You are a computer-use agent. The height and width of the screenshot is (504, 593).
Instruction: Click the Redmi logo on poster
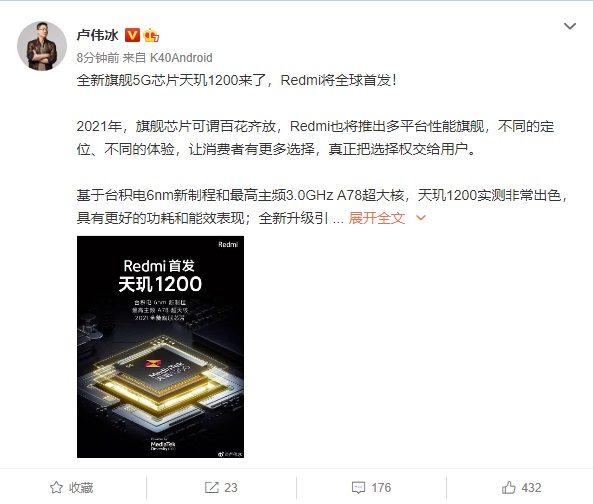[x=228, y=245]
